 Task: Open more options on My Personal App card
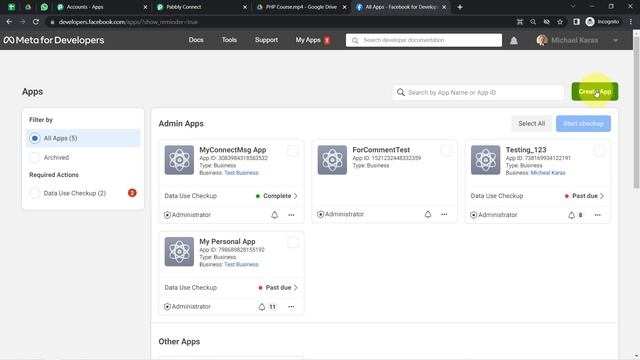point(291,307)
